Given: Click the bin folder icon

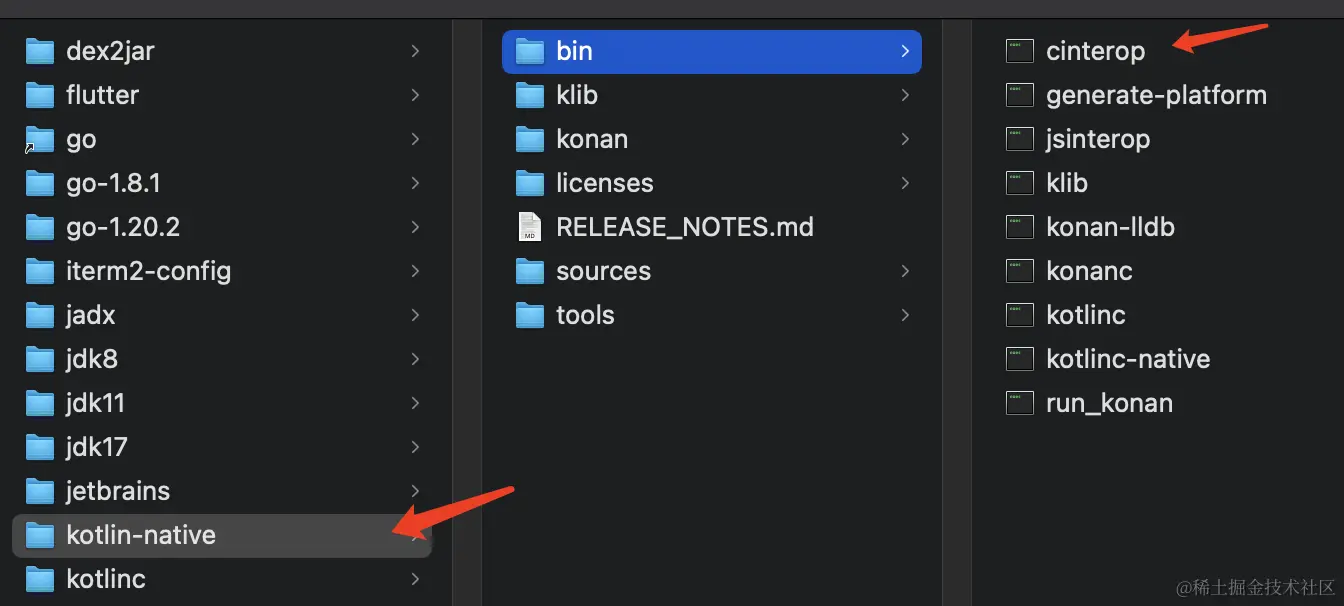Looking at the screenshot, I should [529, 51].
